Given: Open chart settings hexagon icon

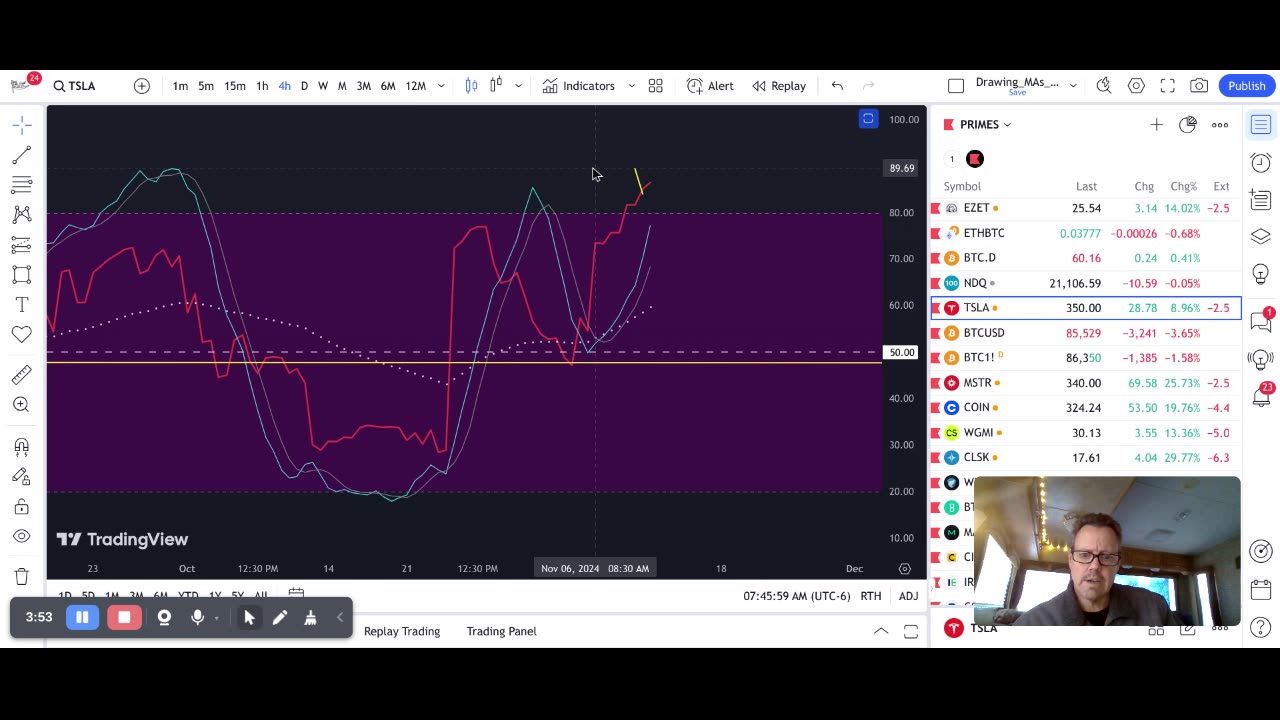Looking at the screenshot, I should click(1136, 86).
